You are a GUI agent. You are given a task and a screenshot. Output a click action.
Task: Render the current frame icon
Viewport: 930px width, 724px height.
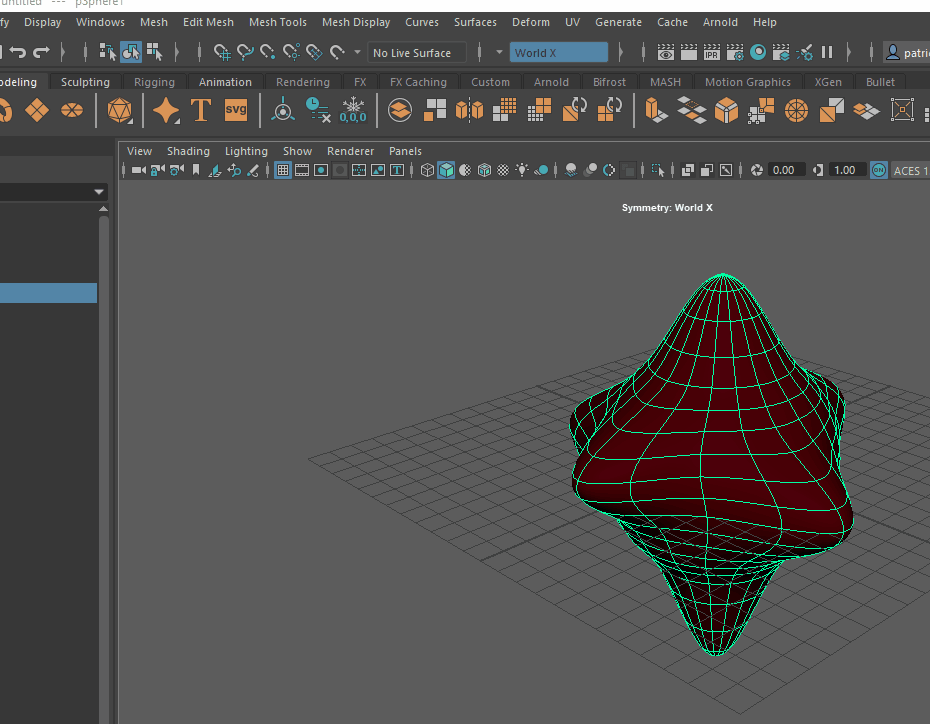[x=666, y=53]
